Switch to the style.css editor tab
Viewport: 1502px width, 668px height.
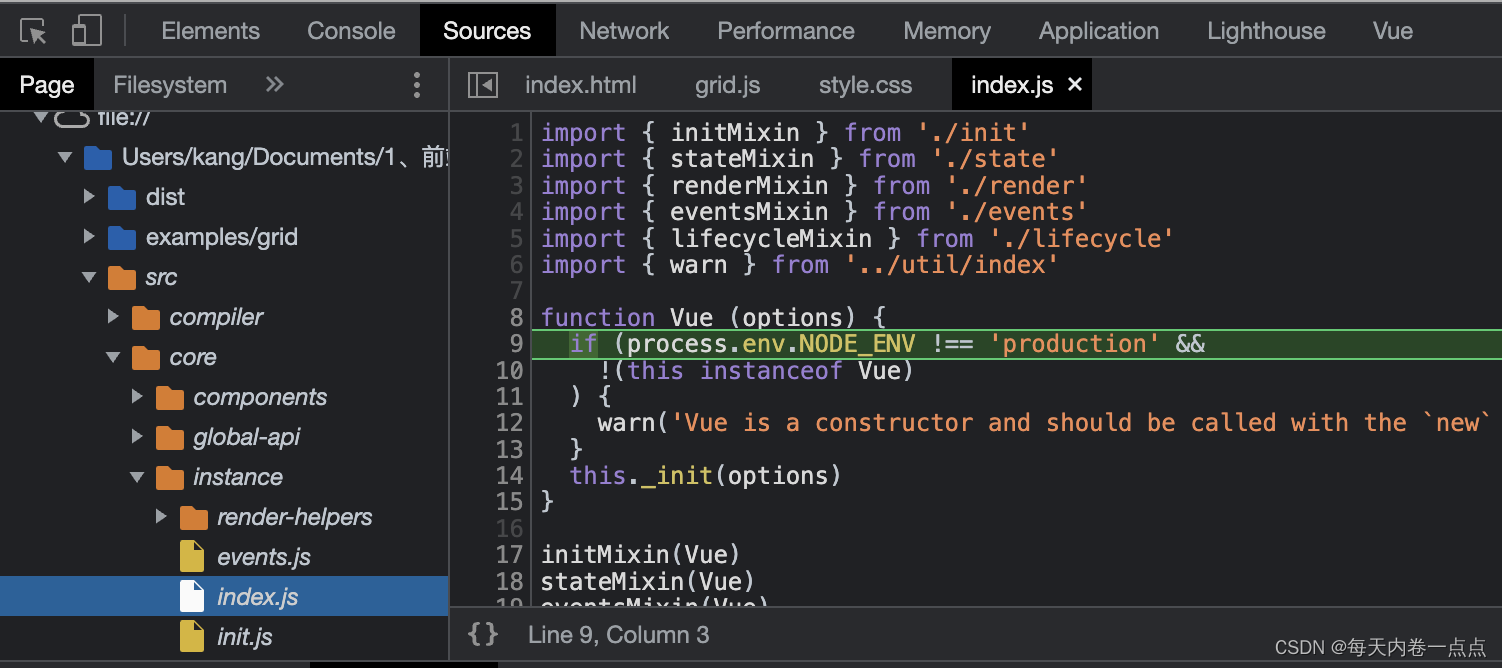865,85
